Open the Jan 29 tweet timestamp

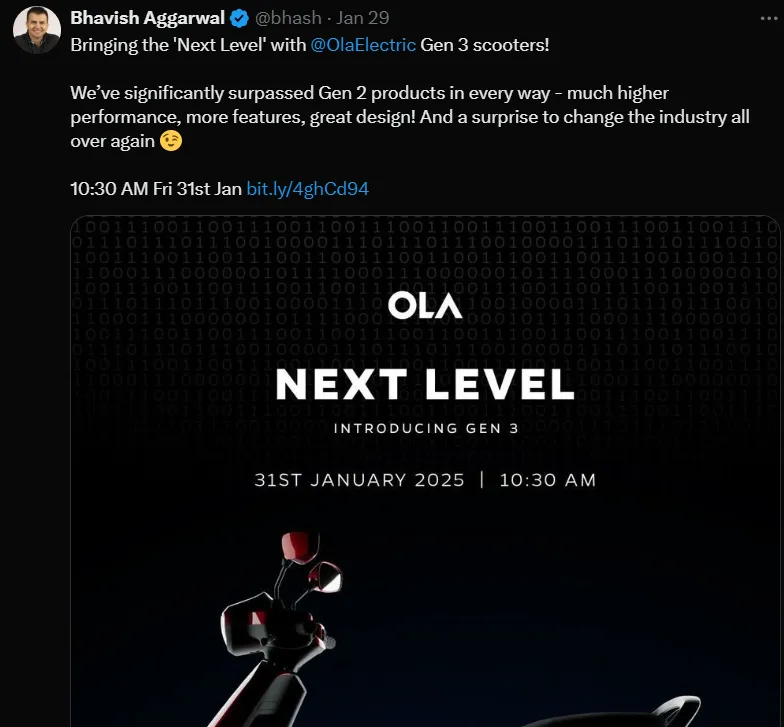[x=362, y=18]
